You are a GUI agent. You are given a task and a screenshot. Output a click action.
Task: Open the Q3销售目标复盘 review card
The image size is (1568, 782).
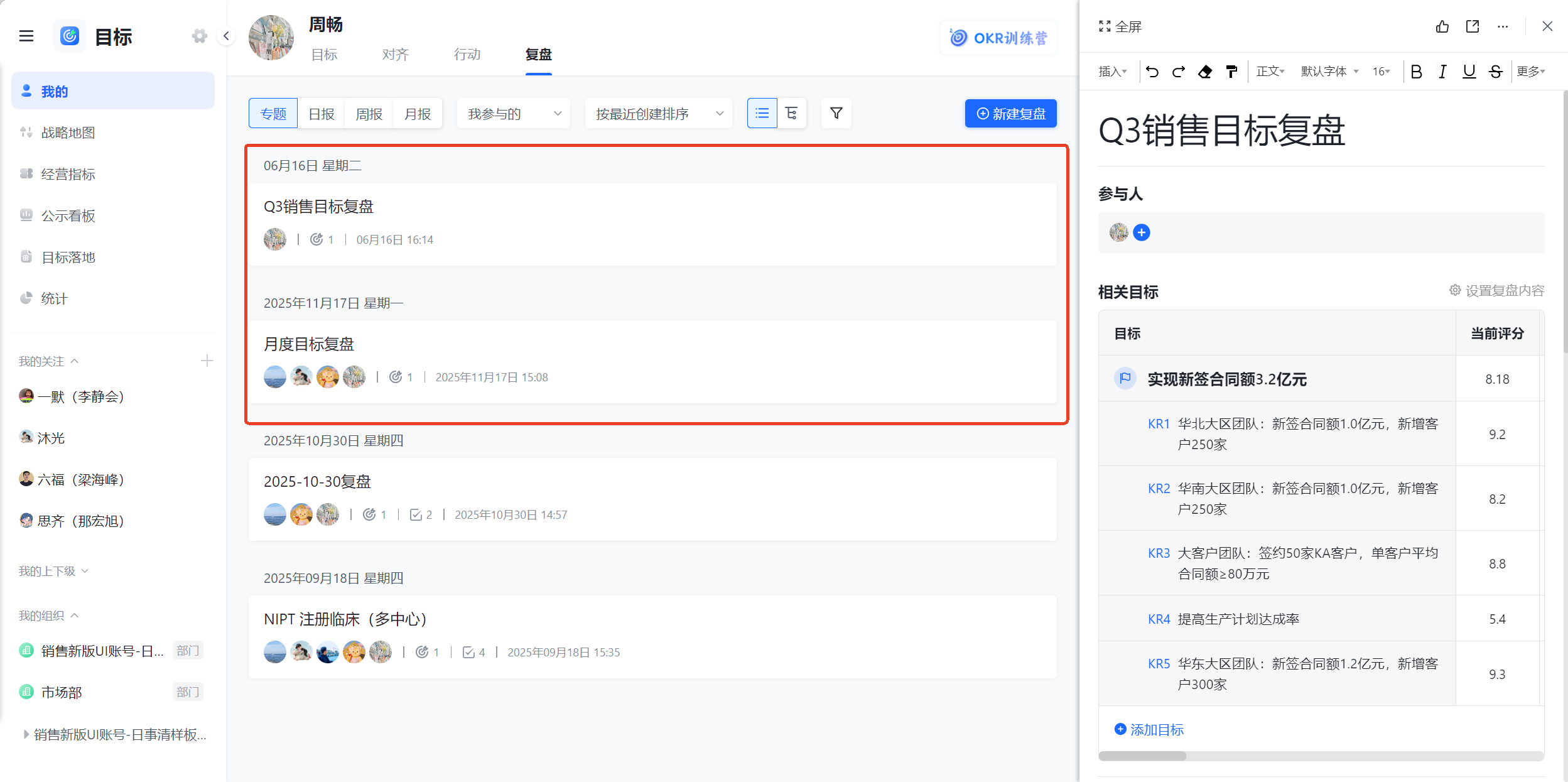(x=652, y=224)
